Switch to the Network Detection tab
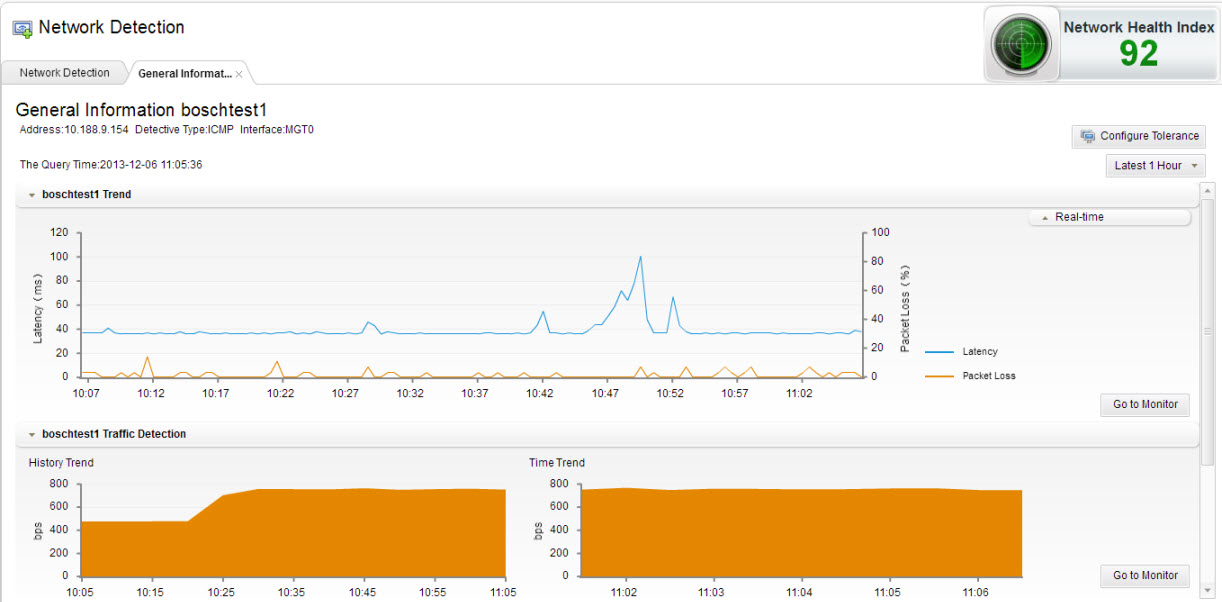The image size is (1222, 602). pyautogui.click(x=63, y=72)
